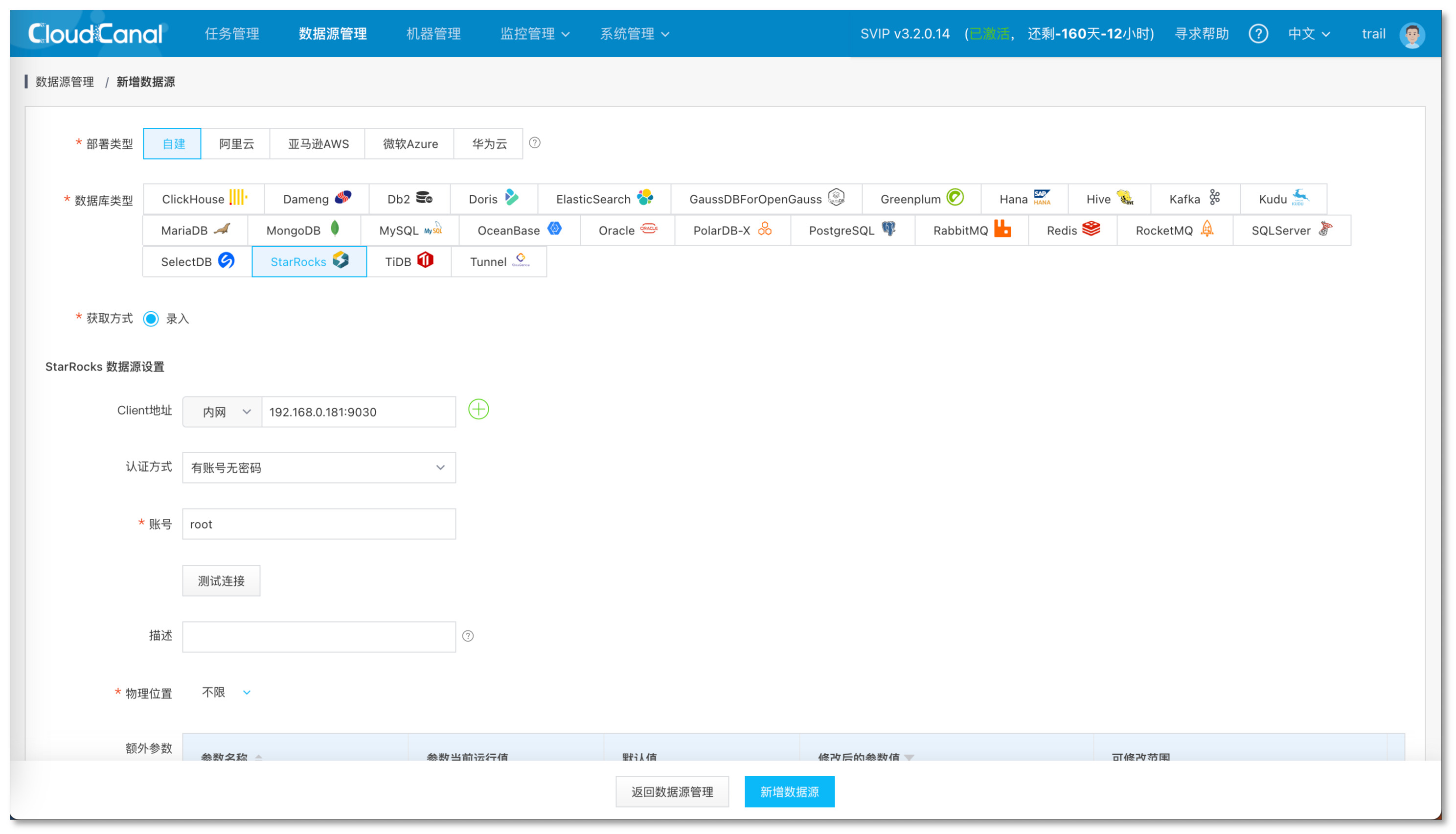1456x834 pixels.
Task: Click the 账号 input with root
Action: click(x=319, y=524)
